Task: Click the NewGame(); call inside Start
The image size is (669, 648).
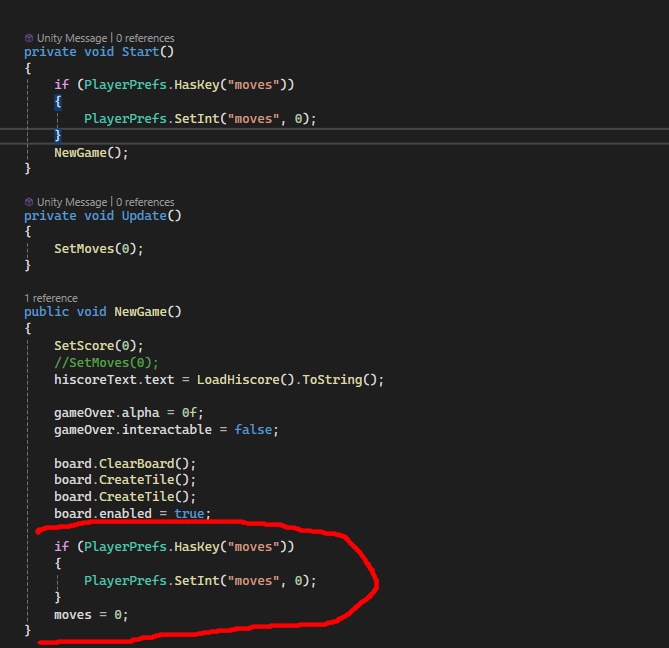Action: point(91,152)
